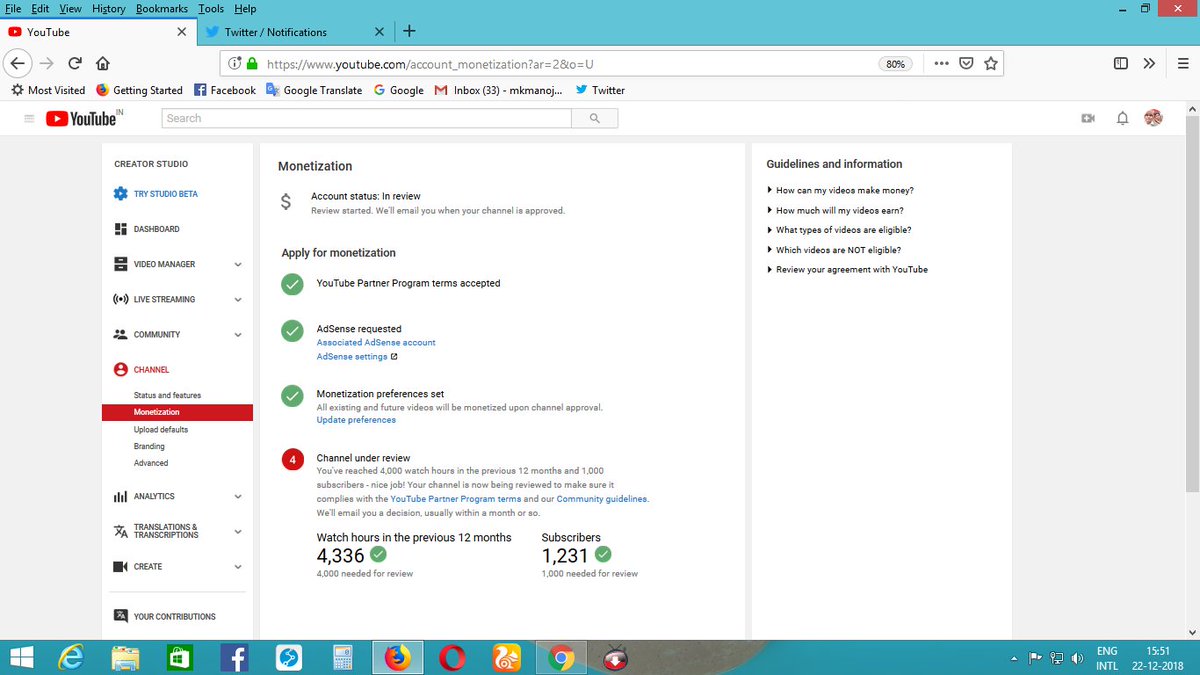This screenshot has height=675, width=1200.
Task: Expand "Review your agreement with YouTube"
Action: tap(847, 270)
